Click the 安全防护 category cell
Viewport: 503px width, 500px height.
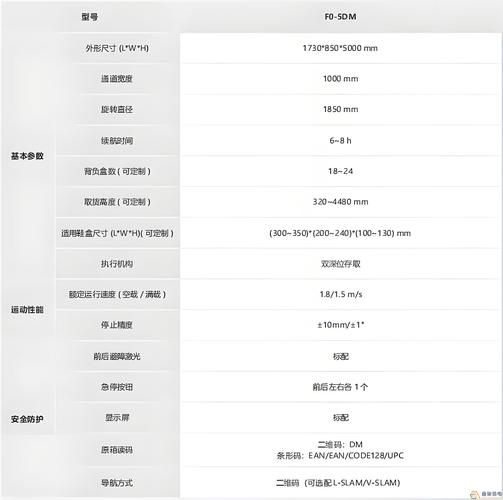point(27,419)
